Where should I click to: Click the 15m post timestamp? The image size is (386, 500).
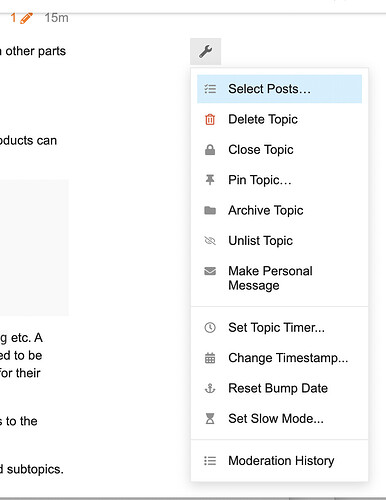57,18
